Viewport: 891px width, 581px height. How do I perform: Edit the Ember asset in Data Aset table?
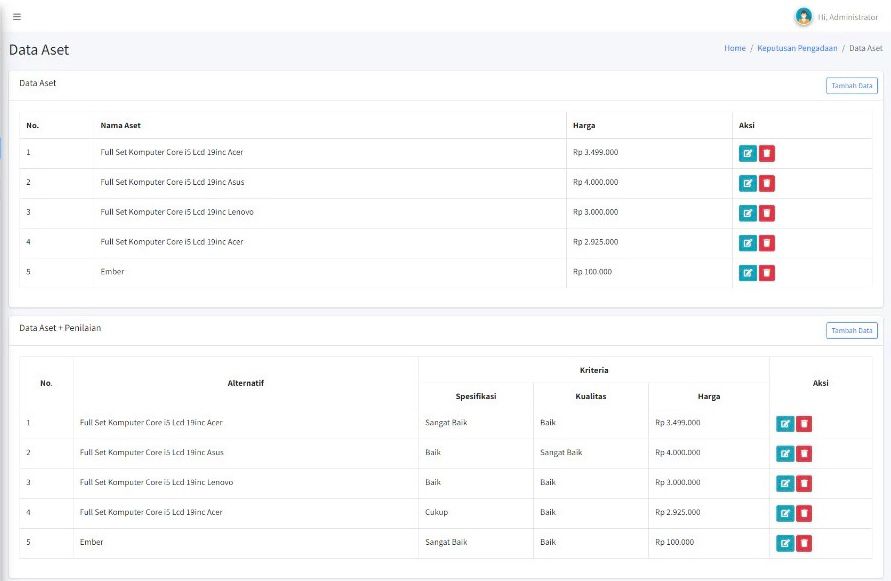tap(748, 273)
